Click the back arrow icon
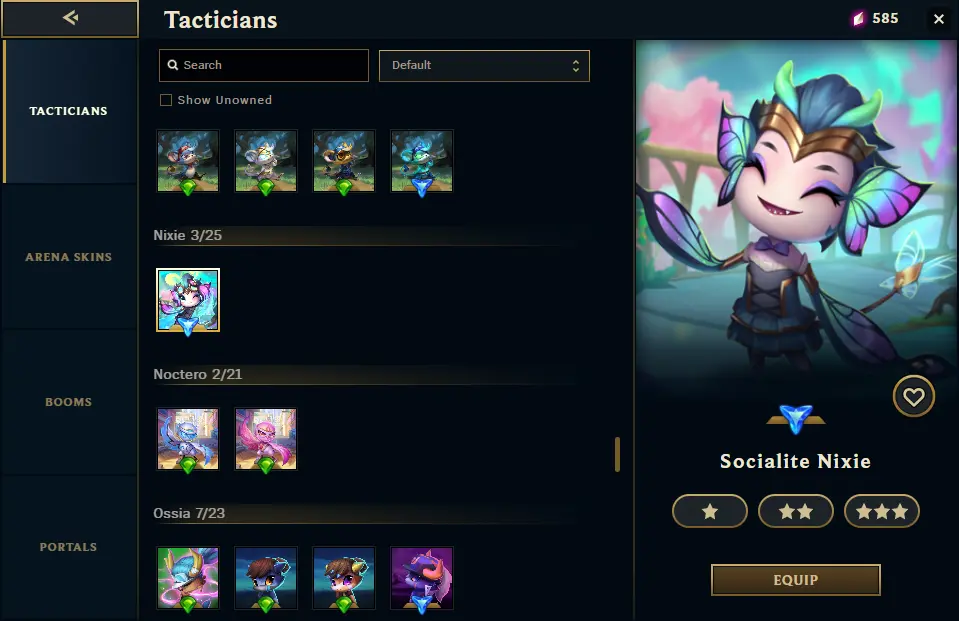This screenshot has width=959, height=621. (70, 18)
